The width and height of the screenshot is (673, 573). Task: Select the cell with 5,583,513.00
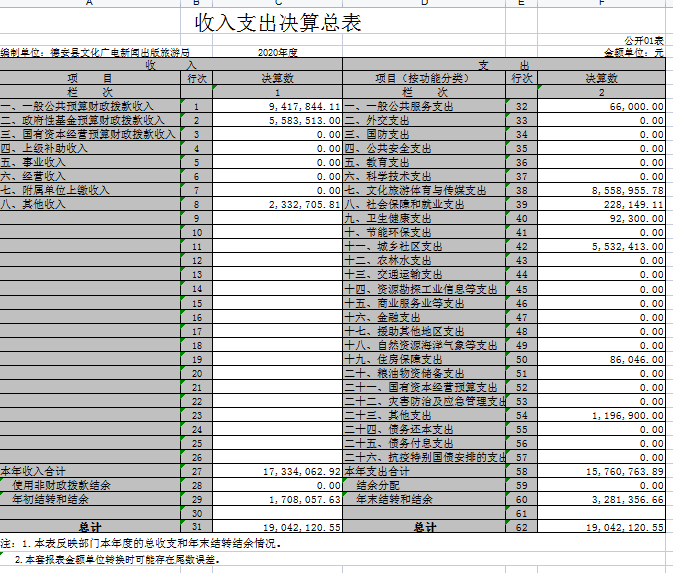click(305, 120)
